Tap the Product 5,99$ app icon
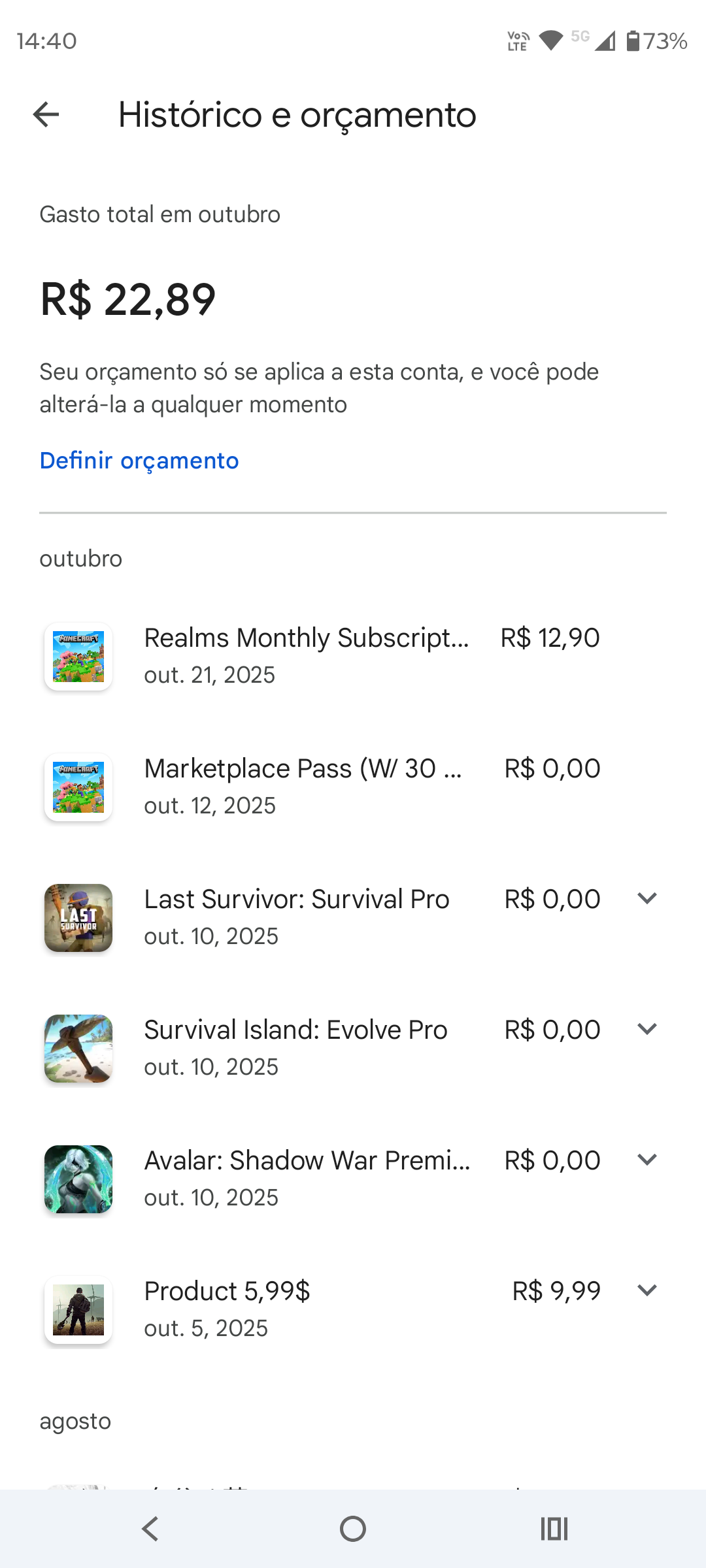 click(x=78, y=1310)
